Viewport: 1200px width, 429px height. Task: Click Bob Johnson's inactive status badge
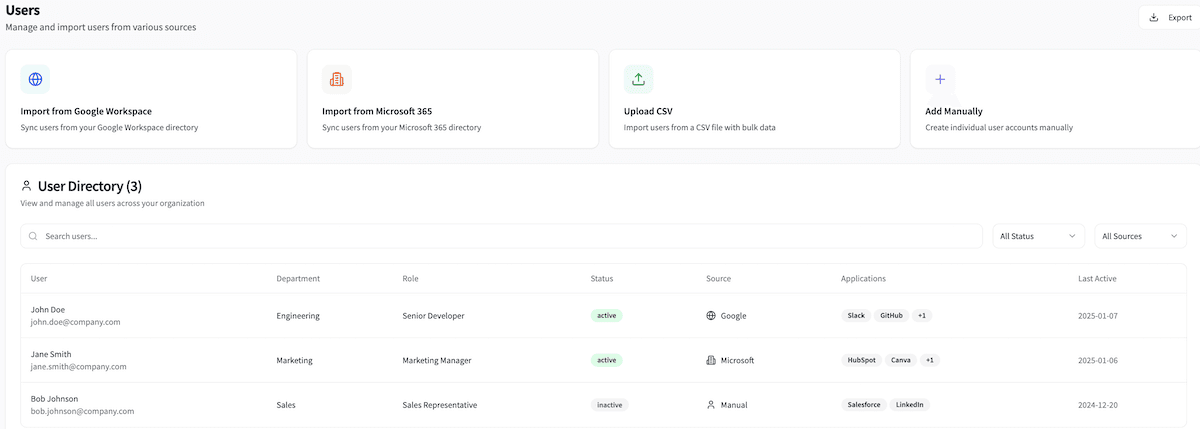pos(608,405)
